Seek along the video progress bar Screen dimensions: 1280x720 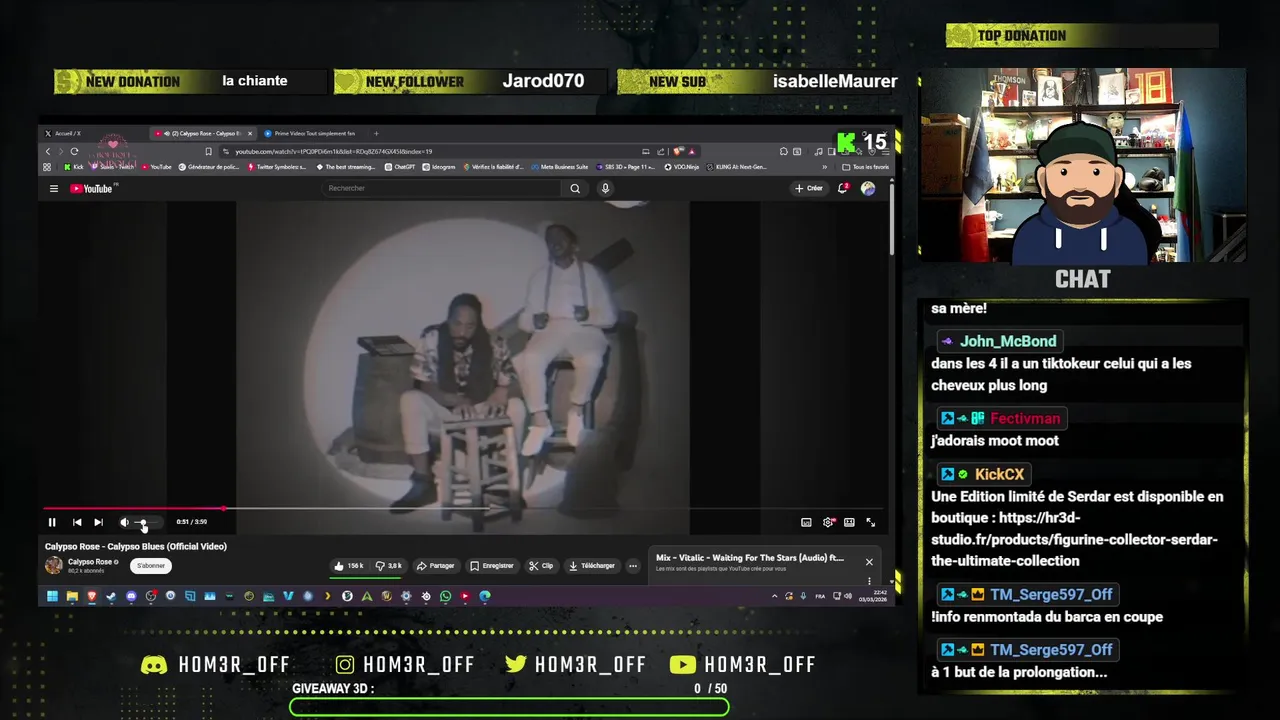click(x=464, y=508)
